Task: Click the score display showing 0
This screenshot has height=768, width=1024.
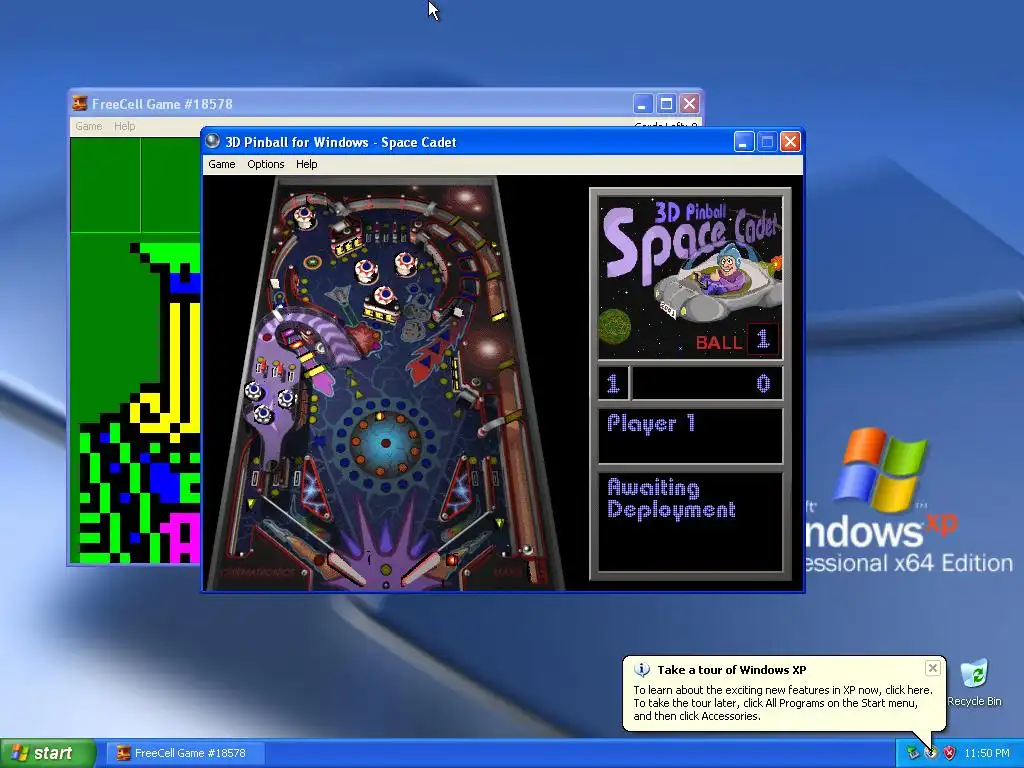Action: pos(707,383)
